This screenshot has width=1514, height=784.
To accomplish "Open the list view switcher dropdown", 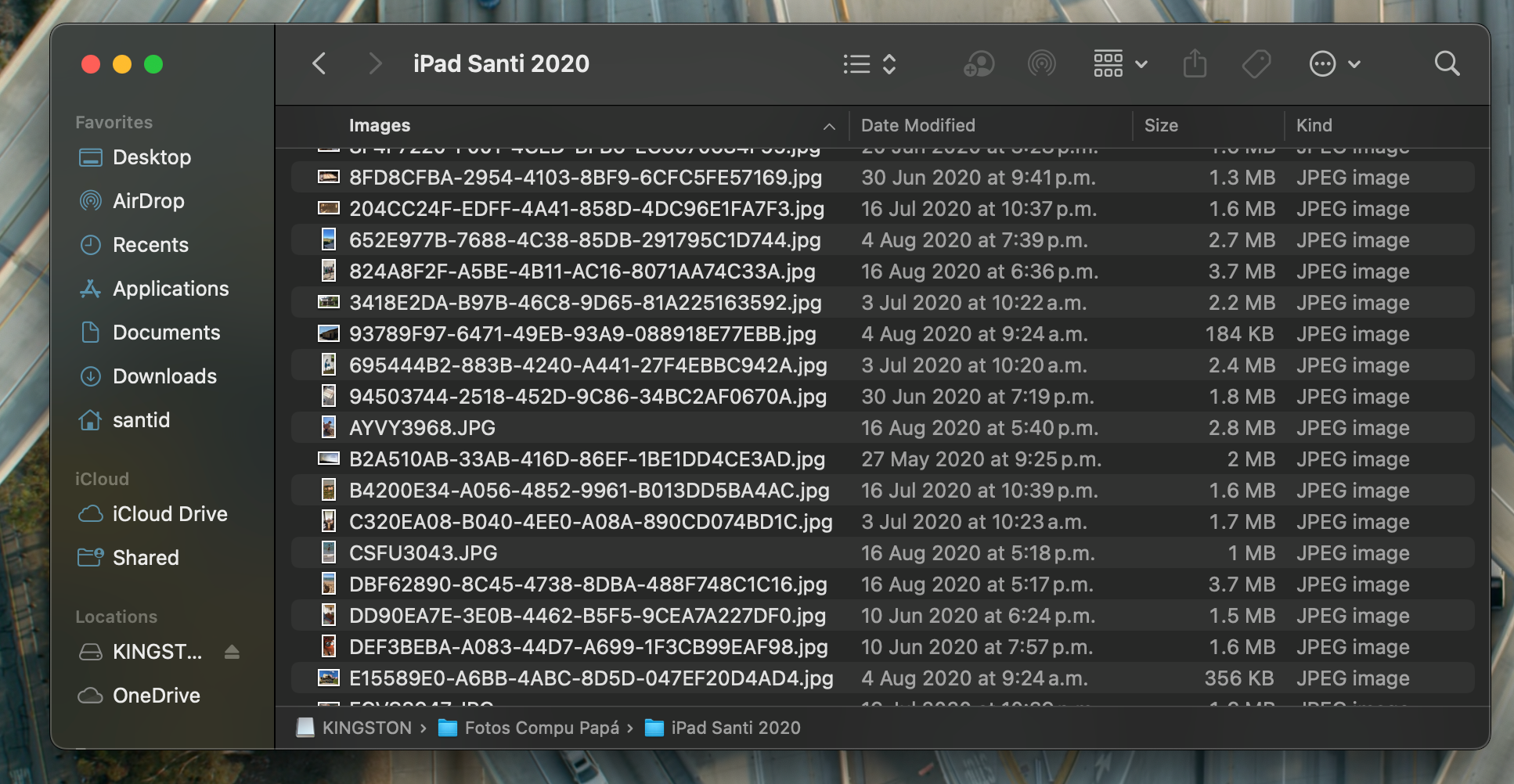I will click(869, 63).
